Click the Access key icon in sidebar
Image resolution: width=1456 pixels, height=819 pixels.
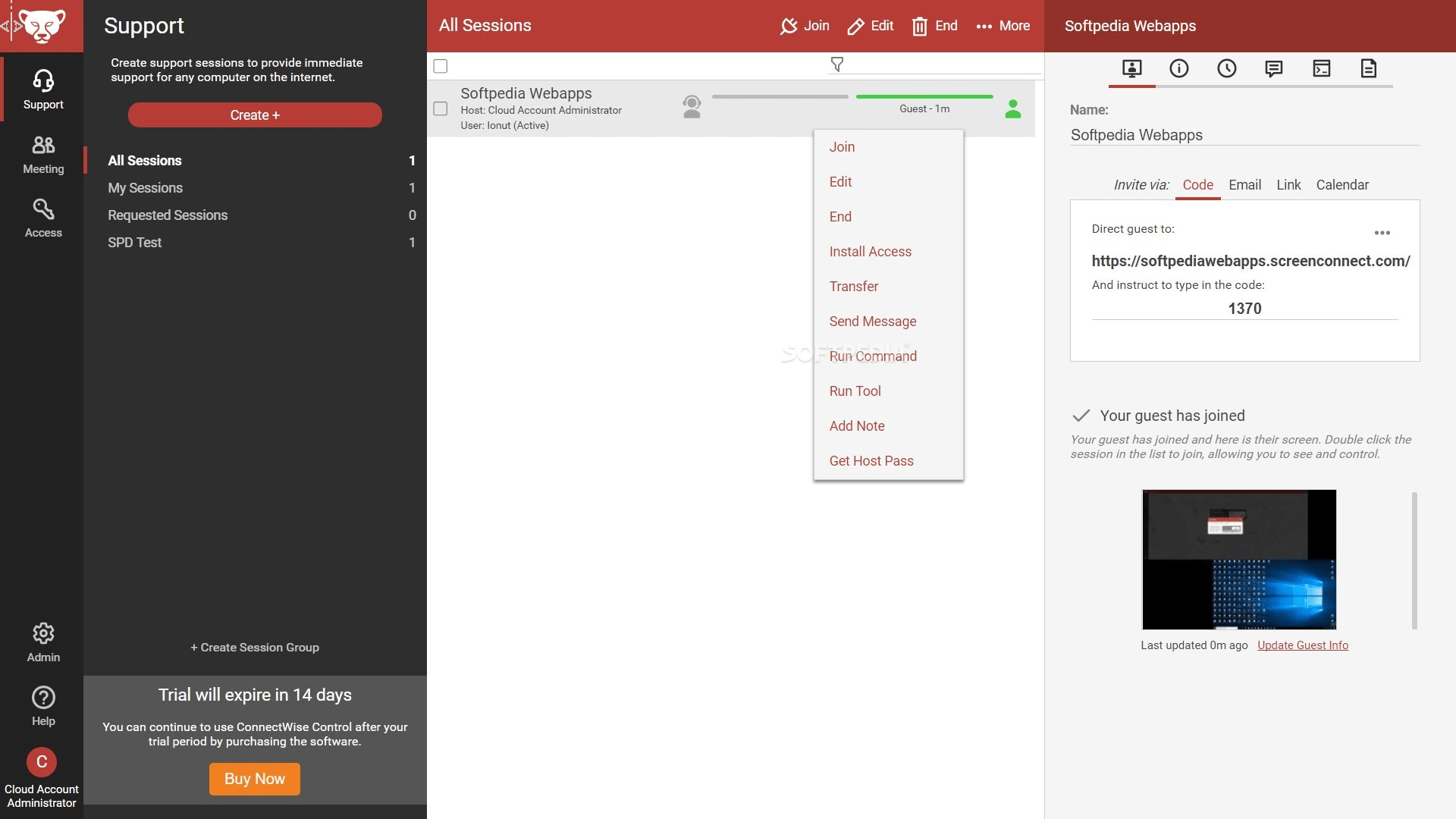[x=42, y=209]
